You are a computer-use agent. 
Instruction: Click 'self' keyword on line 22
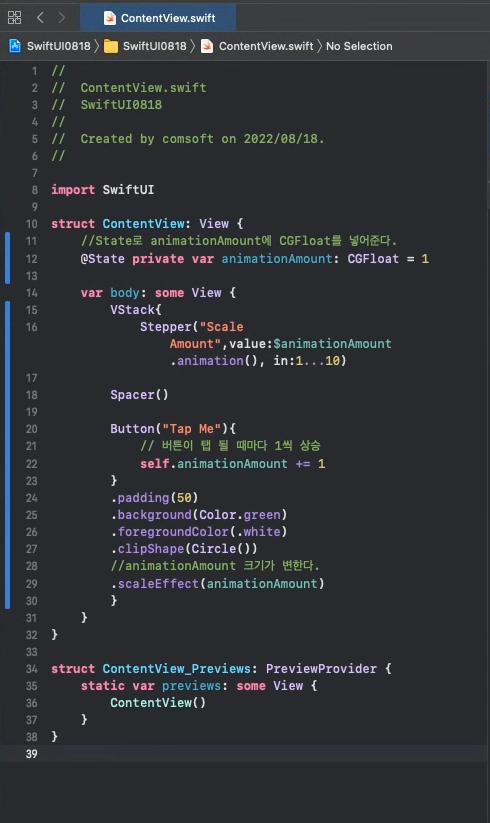(155, 464)
